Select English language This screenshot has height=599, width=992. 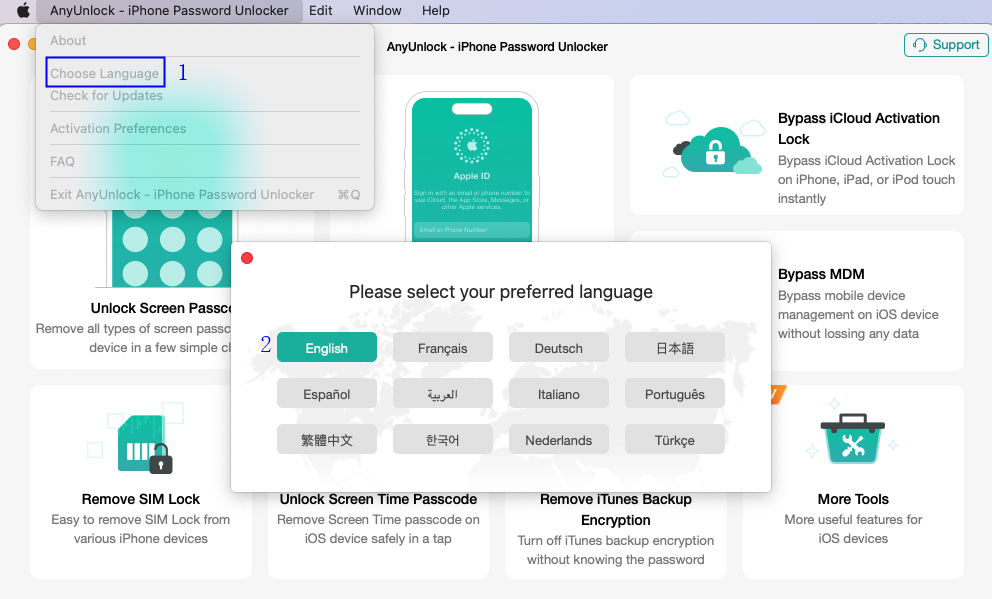click(x=326, y=348)
